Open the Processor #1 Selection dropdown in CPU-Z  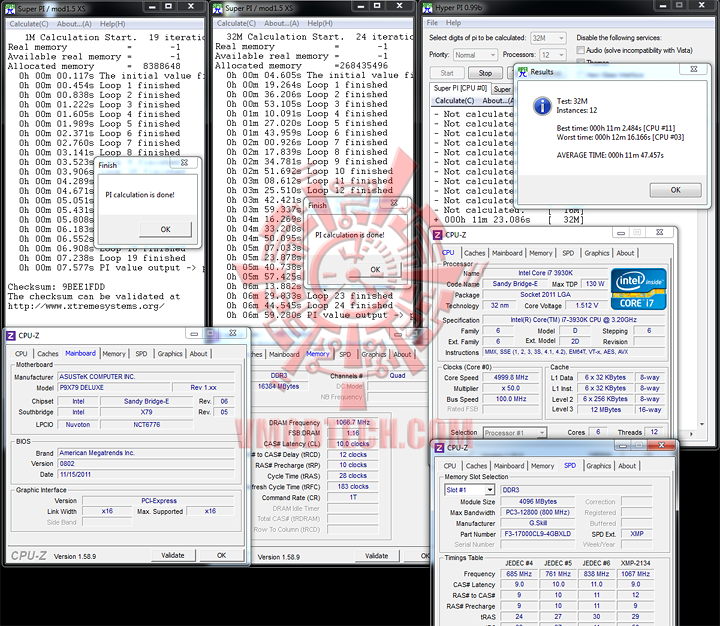pos(514,433)
